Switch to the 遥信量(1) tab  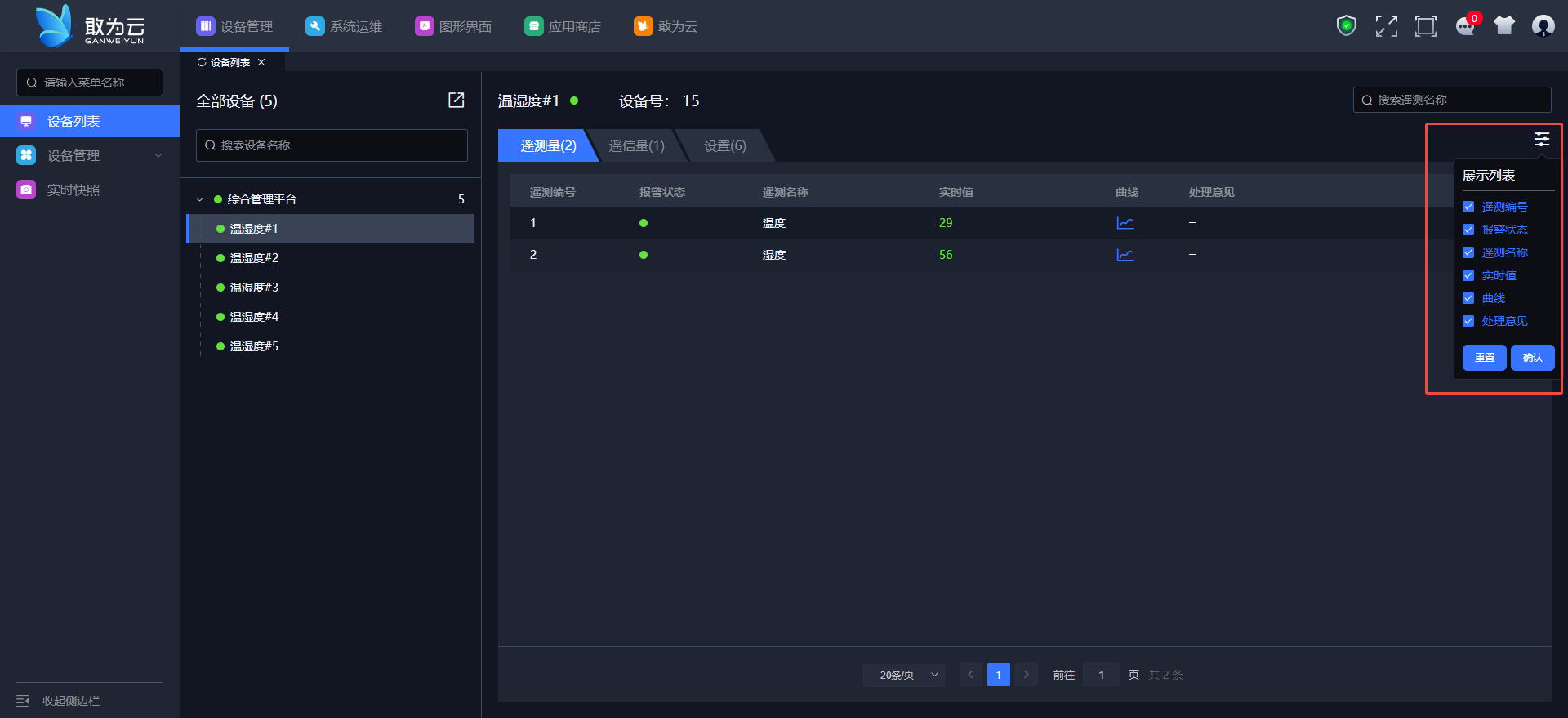tap(636, 145)
